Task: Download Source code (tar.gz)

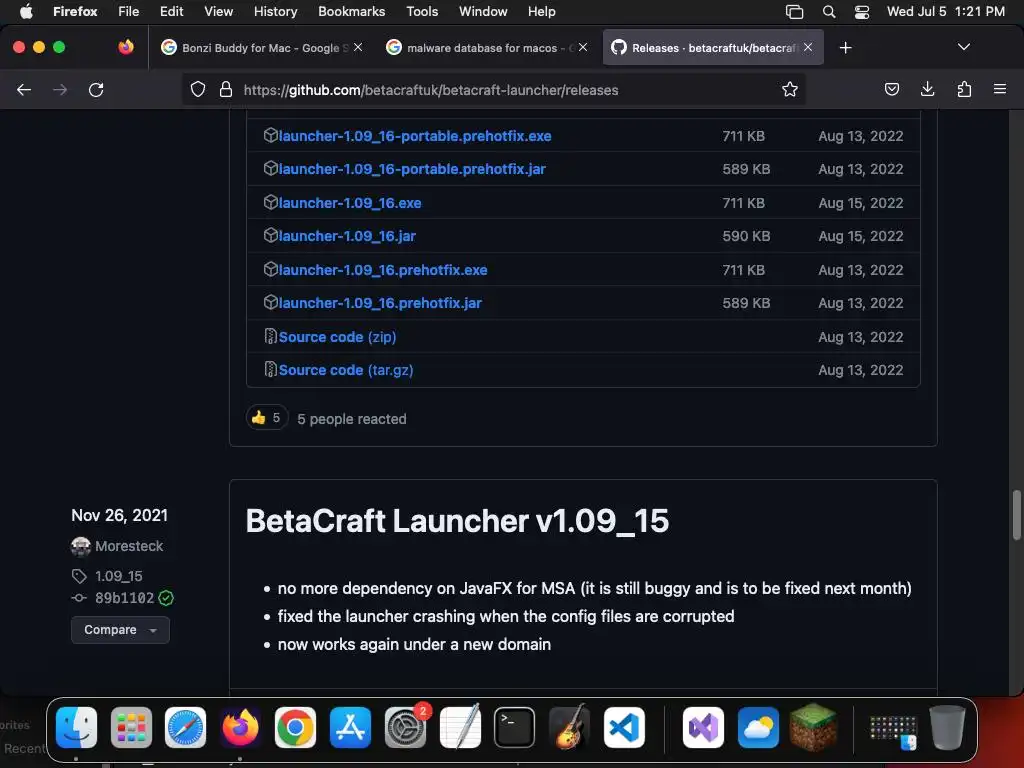Action: click(x=346, y=370)
